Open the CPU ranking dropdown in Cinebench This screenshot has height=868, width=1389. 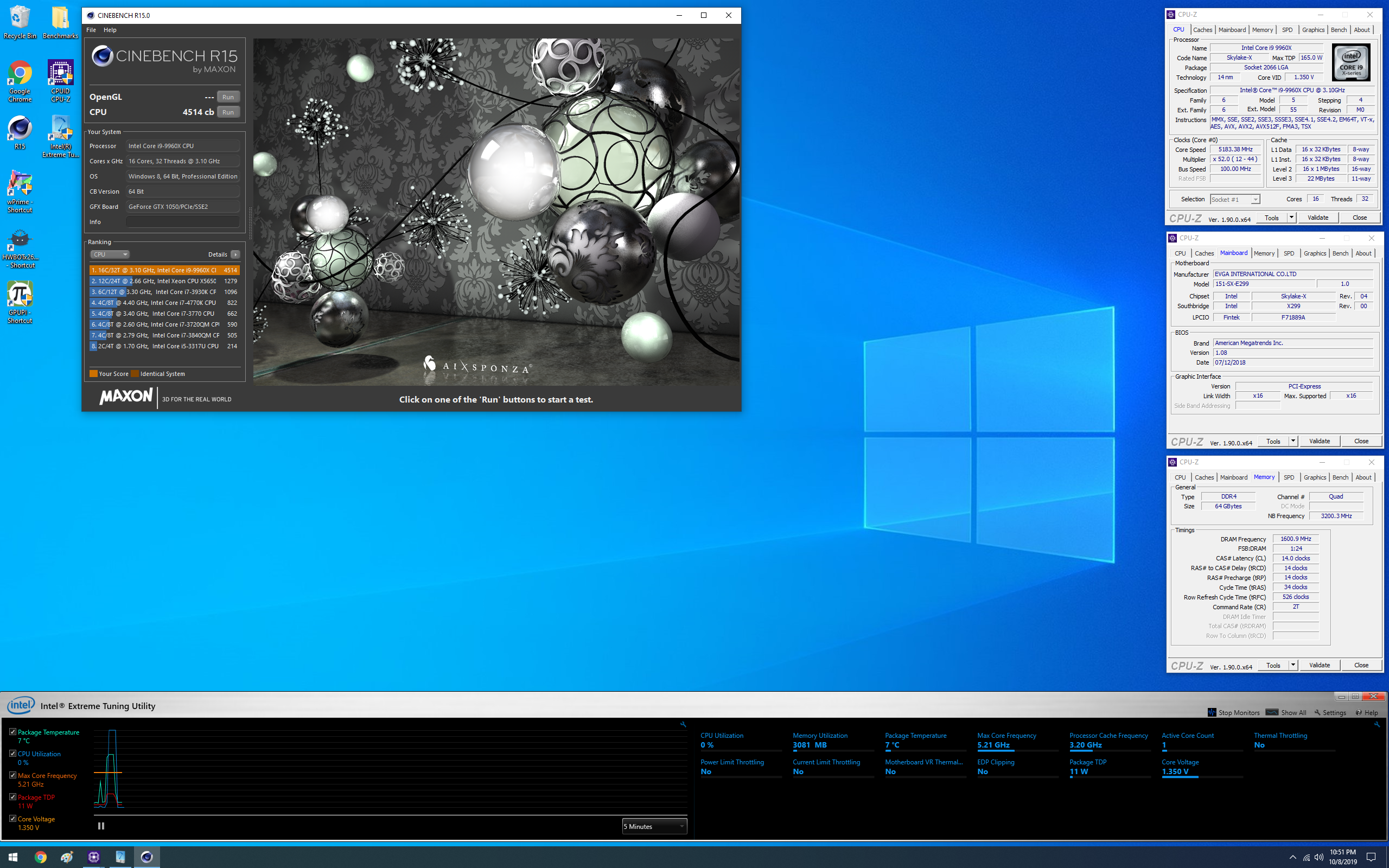pos(109,254)
